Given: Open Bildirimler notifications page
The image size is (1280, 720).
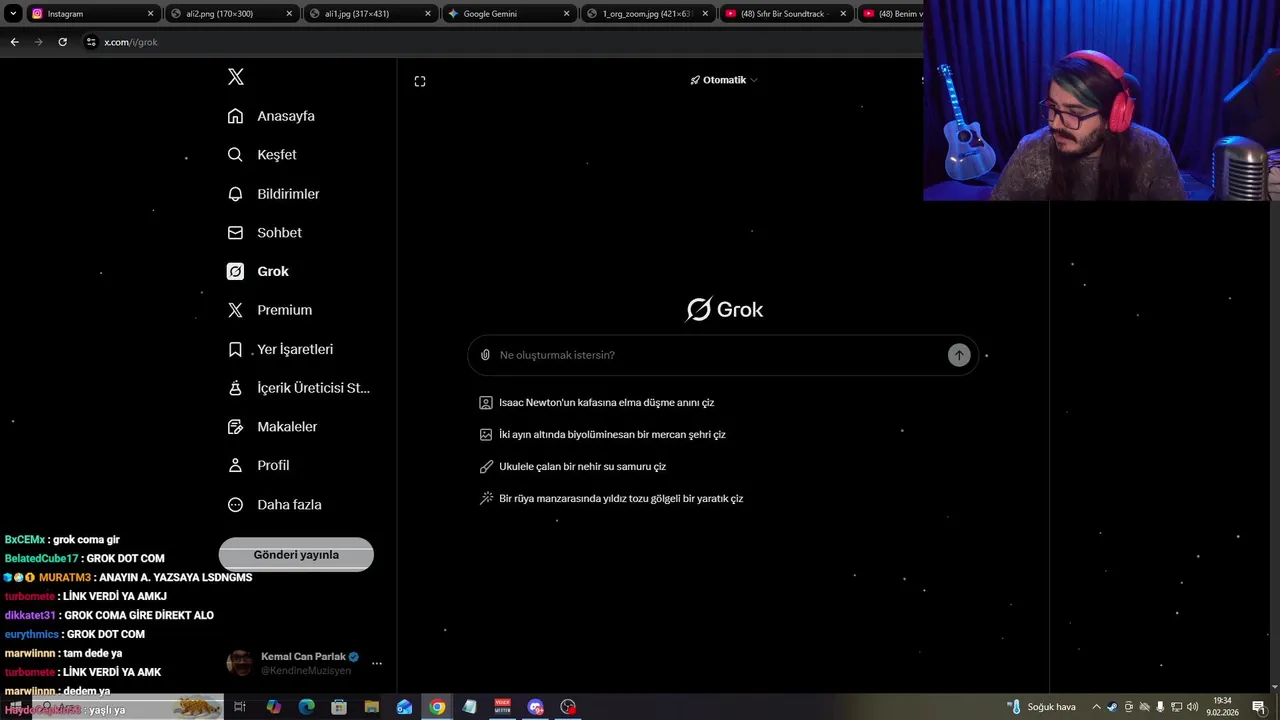Looking at the screenshot, I should click(x=273, y=194).
